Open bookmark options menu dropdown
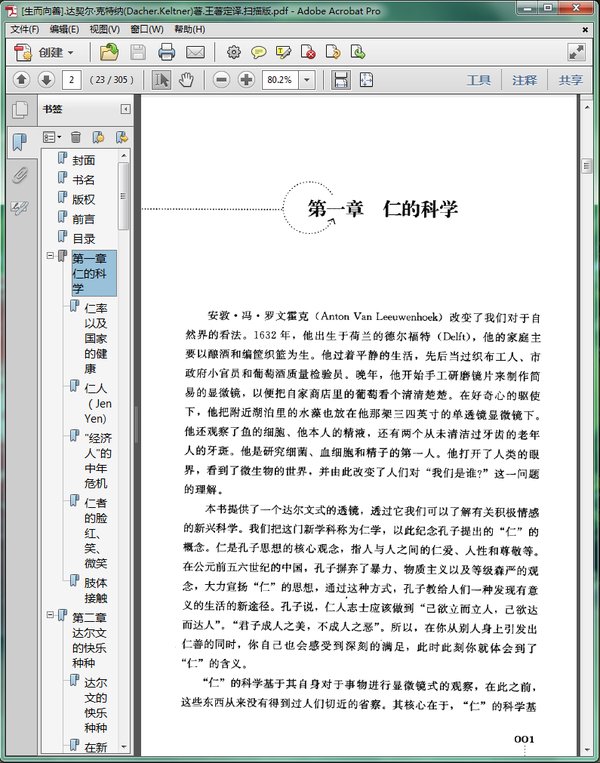 point(52,137)
